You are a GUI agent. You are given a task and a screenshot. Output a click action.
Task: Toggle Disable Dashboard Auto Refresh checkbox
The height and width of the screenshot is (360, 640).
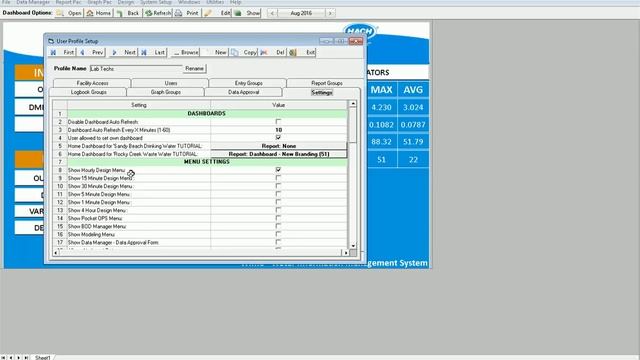[278, 122]
